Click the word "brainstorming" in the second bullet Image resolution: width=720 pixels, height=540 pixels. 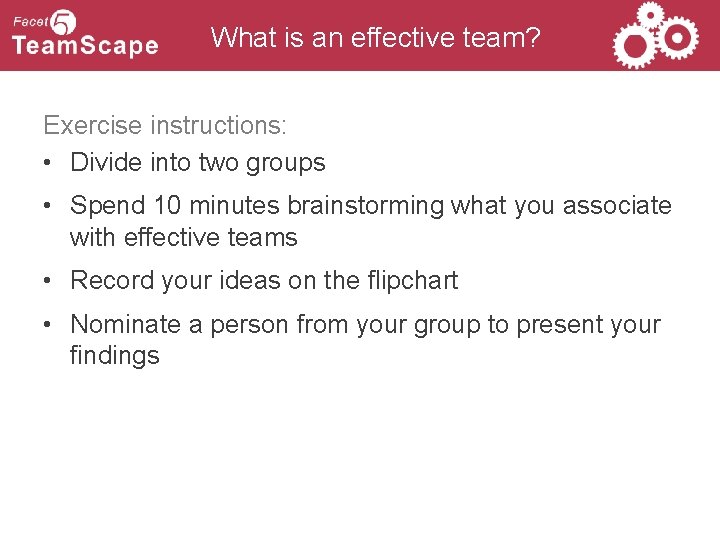[x=366, y=206]
